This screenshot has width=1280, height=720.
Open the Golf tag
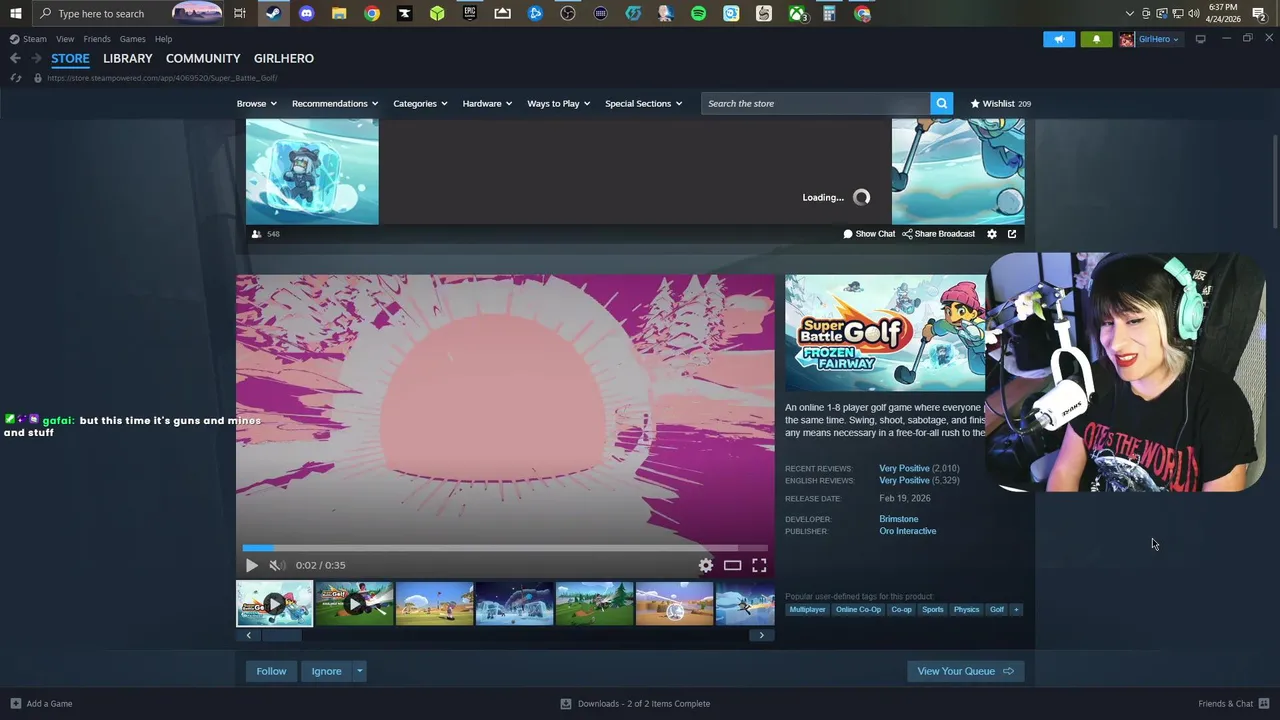997,609
